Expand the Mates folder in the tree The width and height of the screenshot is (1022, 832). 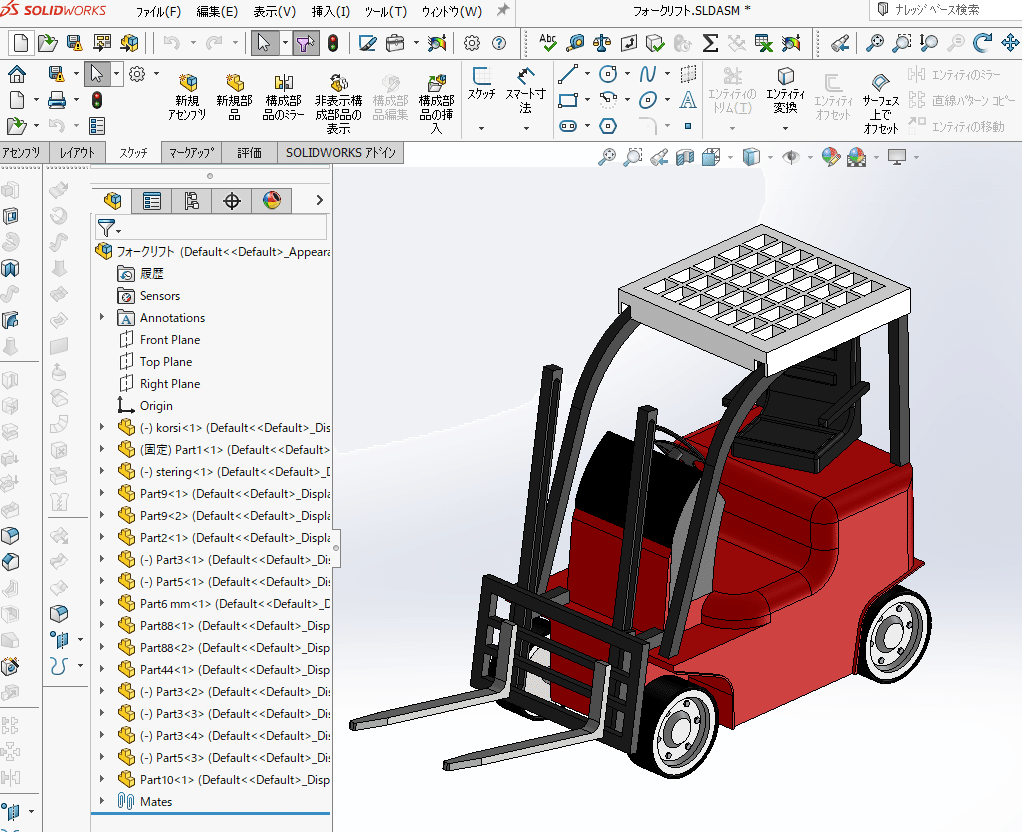click(100, 801)
